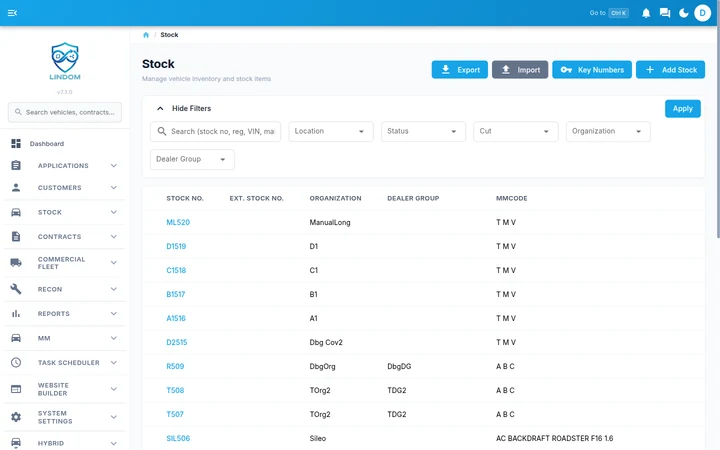Image resolution: width=720 pixels, height=450 pixels.
Task: Click the System Settings gear icon
Action: (16, 417)
